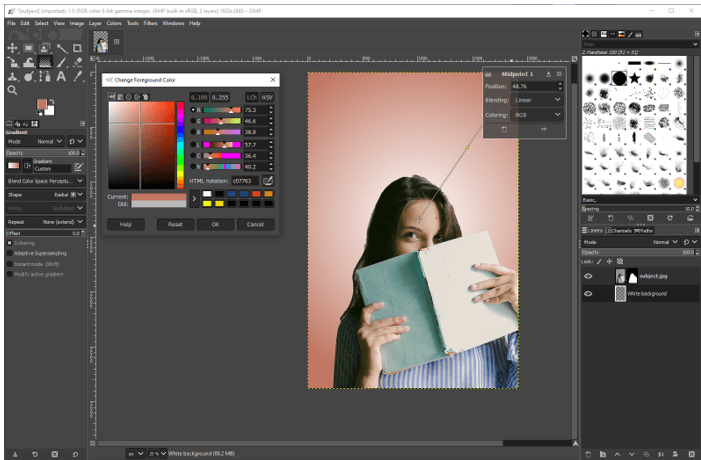
Task: Click the foreground color swatch in toolbox
Action: click(x=42, y=104)
